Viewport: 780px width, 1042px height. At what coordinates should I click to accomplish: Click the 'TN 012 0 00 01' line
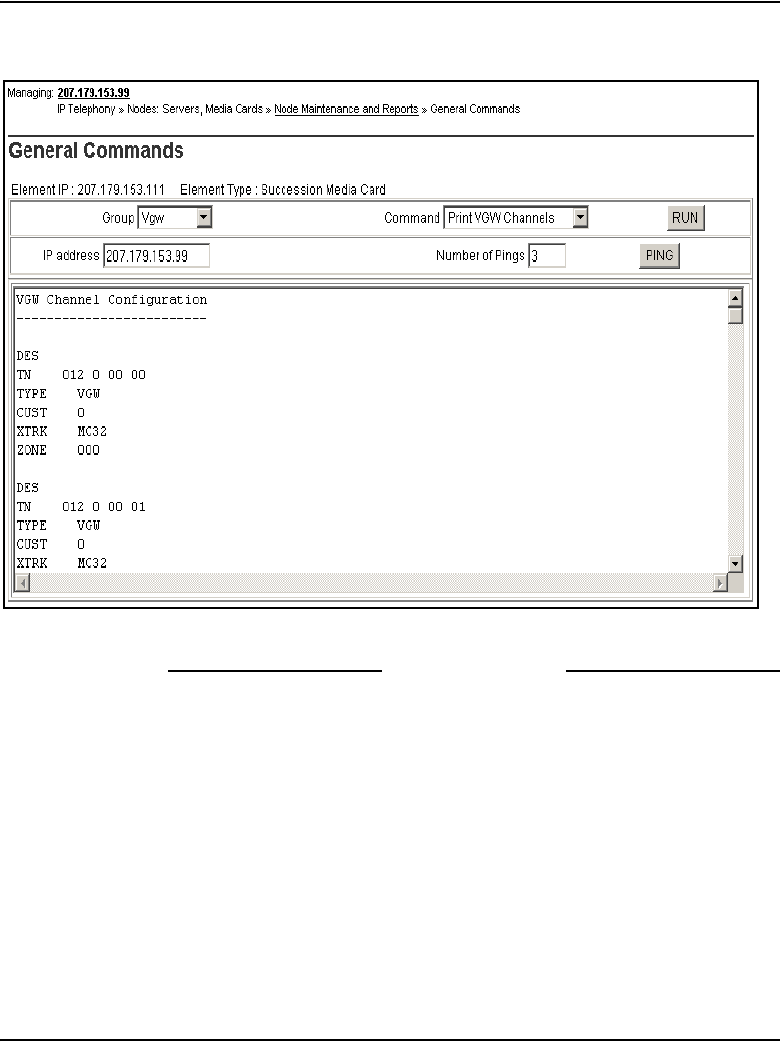[81, 507]
